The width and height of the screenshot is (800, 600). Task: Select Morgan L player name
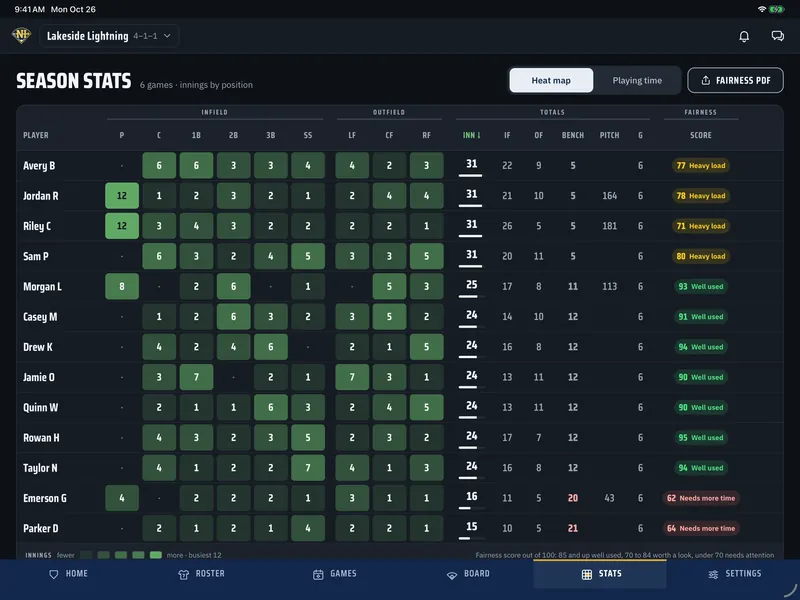click(x=42, y=286)
